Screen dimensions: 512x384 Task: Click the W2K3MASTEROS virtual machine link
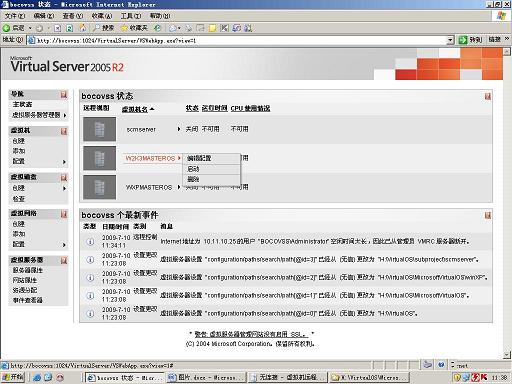tap(150, 158)
